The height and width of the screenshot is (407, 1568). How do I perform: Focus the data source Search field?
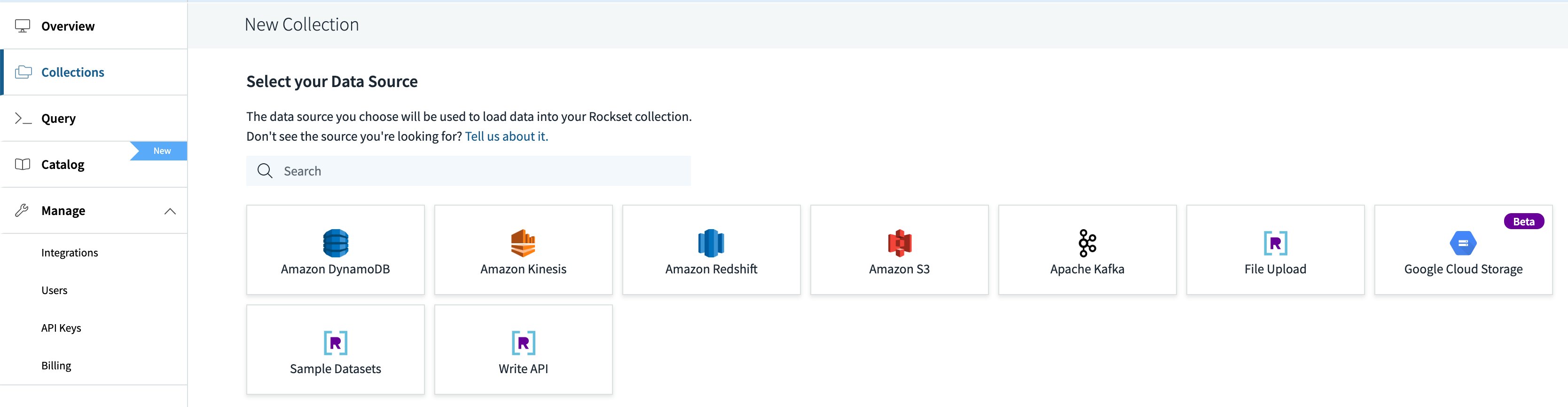tap(468, 171)
